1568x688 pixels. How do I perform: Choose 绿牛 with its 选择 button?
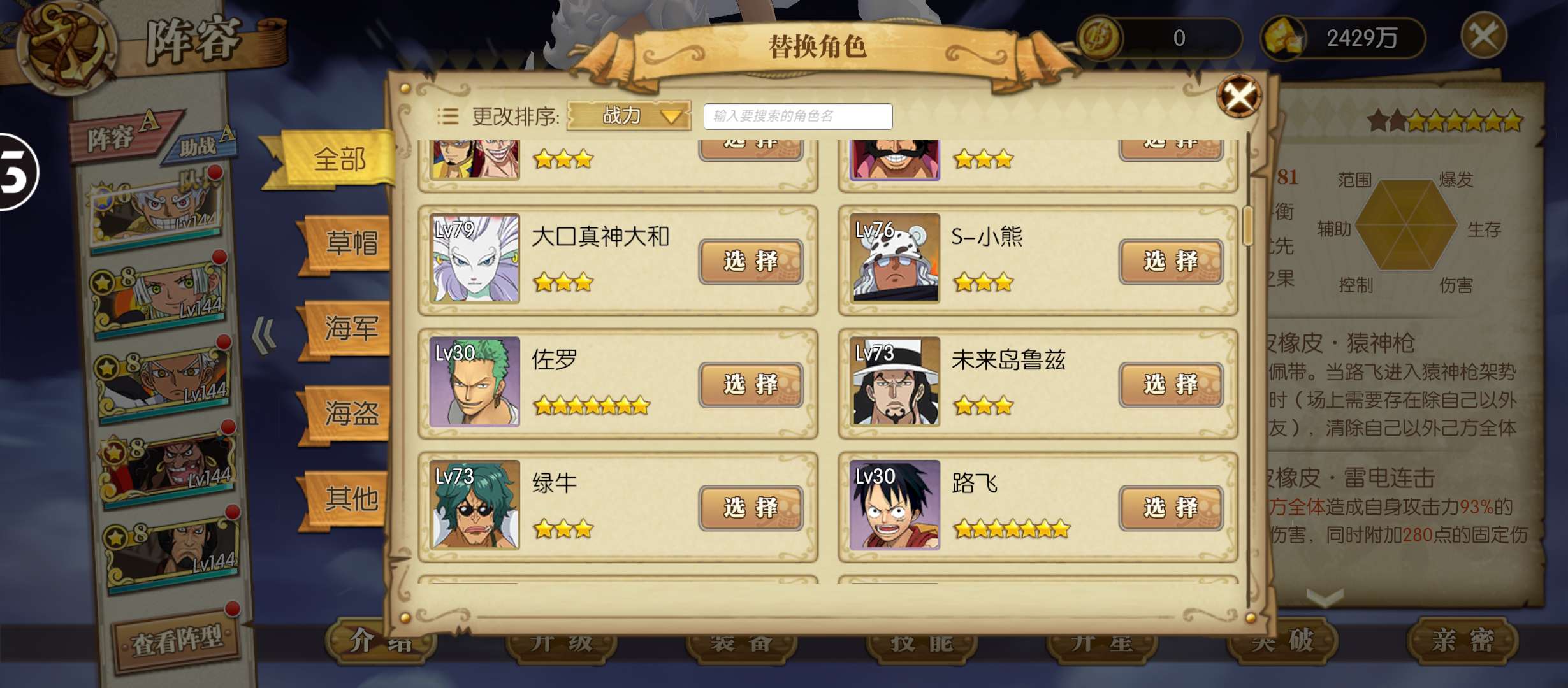click(x=751, y=508)
